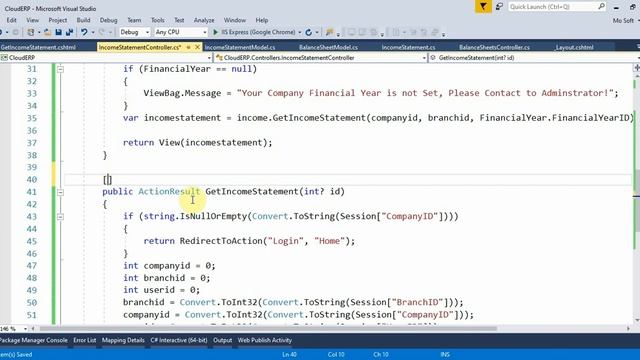Viewport: 640px width, 360px height.
Task: Switch to IncomeStatementModel.cs tab
Action: (240, 47)
